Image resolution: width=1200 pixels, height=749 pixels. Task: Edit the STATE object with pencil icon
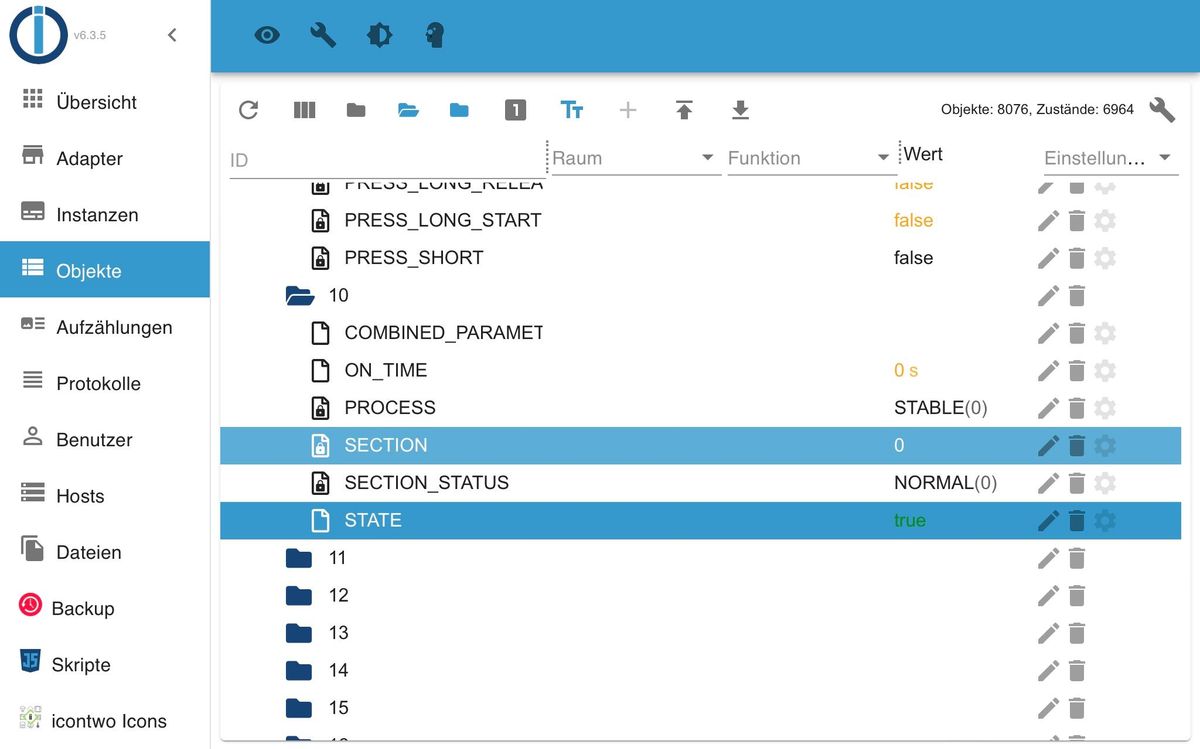[x=1048, y=520]
